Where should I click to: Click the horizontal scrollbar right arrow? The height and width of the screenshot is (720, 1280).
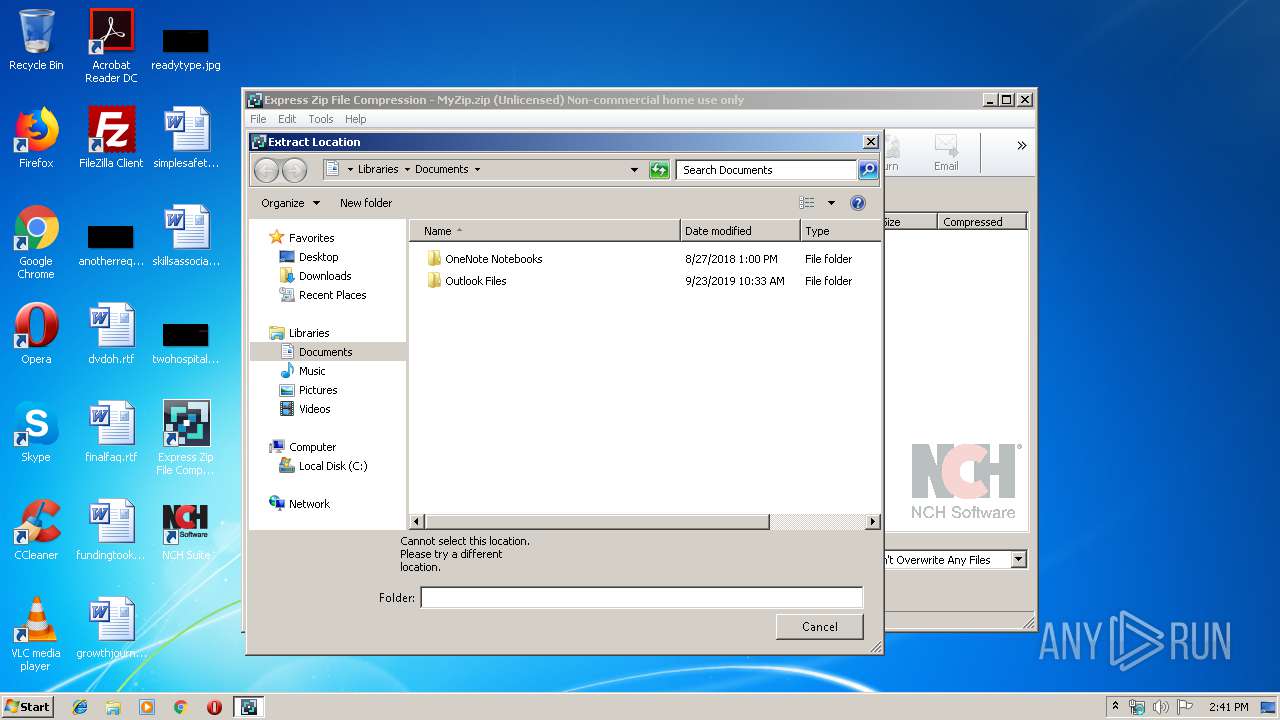(873, 522)
